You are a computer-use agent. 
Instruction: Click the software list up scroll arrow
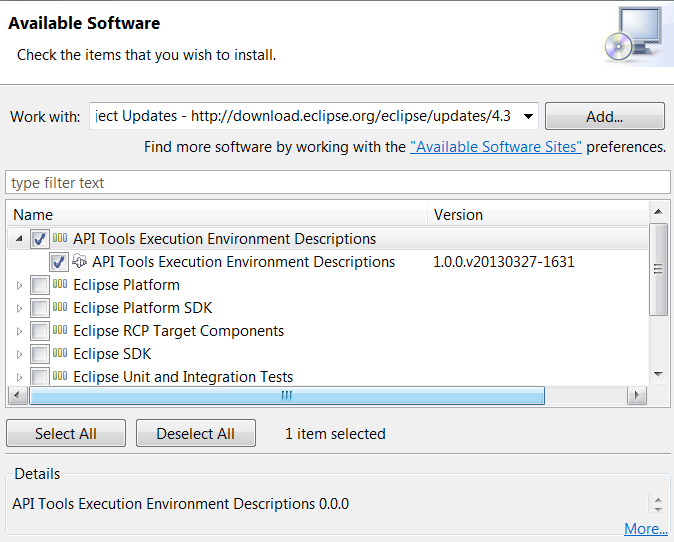(658, 211)
